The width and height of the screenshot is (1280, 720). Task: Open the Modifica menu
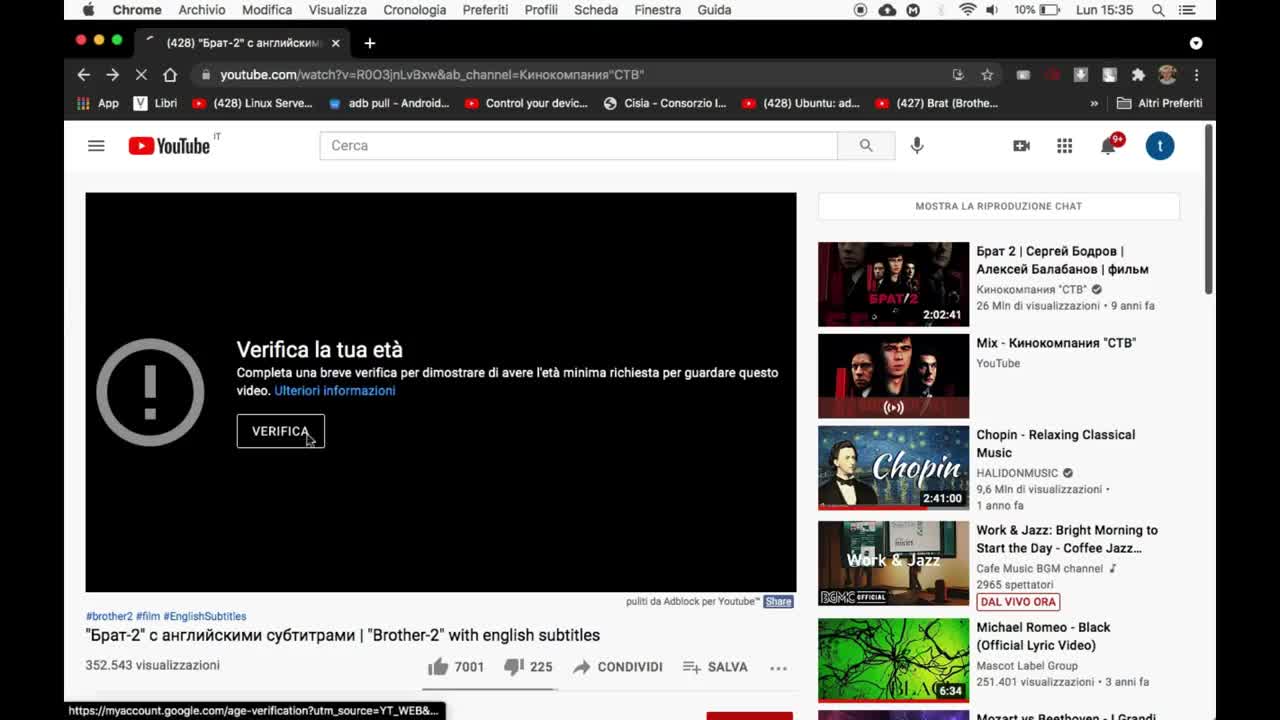pyautogui.click(x=267, y=10)
